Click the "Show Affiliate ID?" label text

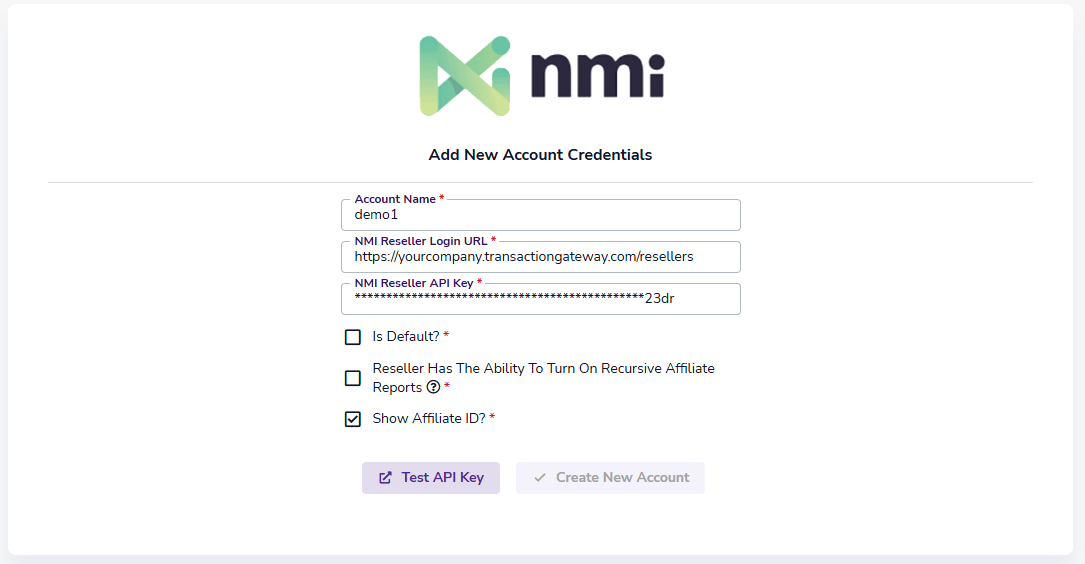tap(429, 418)
